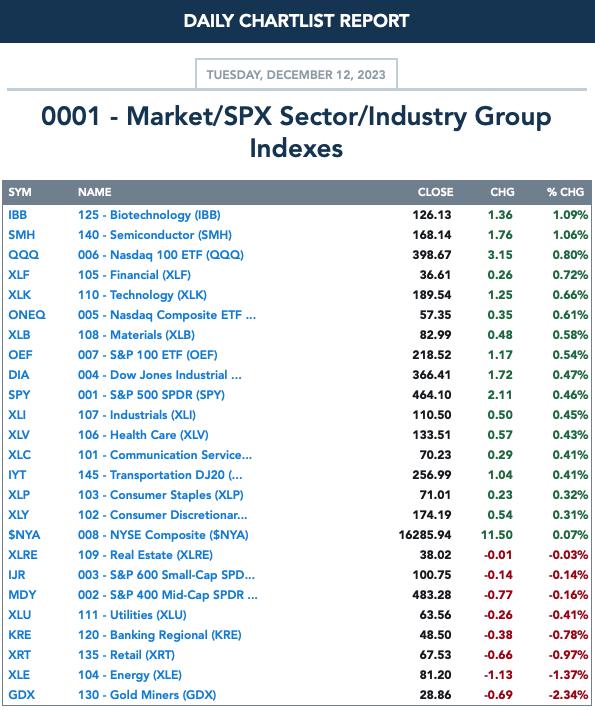Open 105 - Financial (XLF) chart

[134, 274]
